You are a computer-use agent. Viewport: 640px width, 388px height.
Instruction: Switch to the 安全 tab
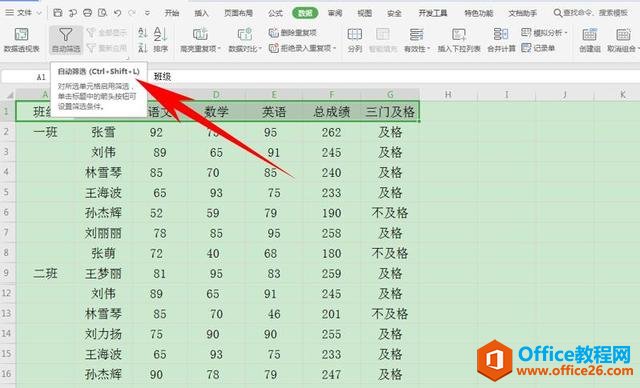[394, 13]
